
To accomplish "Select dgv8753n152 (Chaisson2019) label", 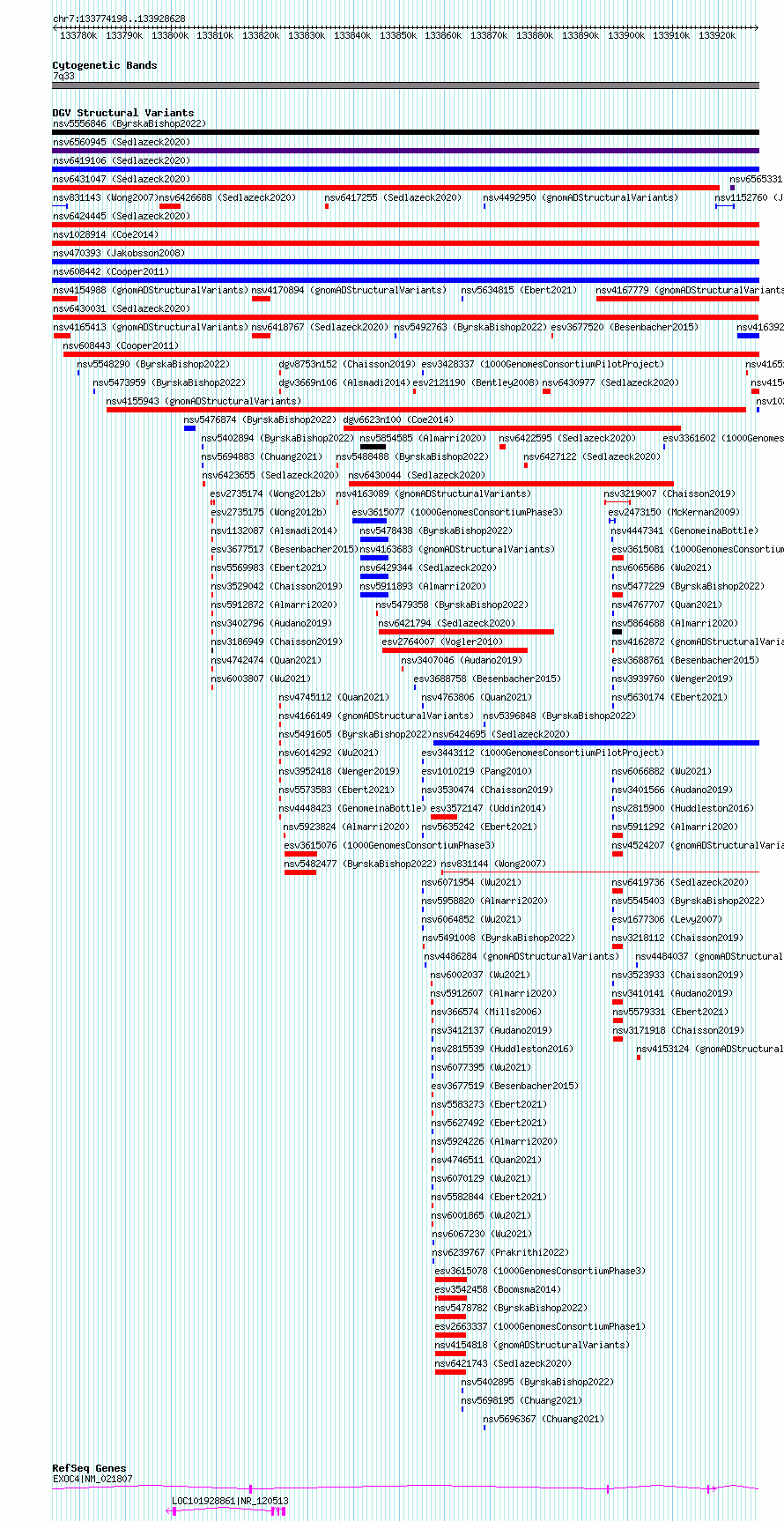I will [x=347, y=364].
